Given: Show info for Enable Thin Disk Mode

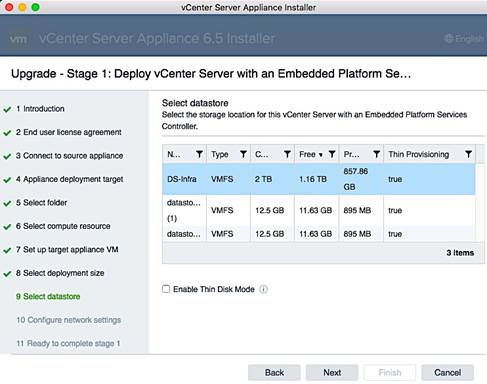Looking at the screenshot, I should pos(263,289).
